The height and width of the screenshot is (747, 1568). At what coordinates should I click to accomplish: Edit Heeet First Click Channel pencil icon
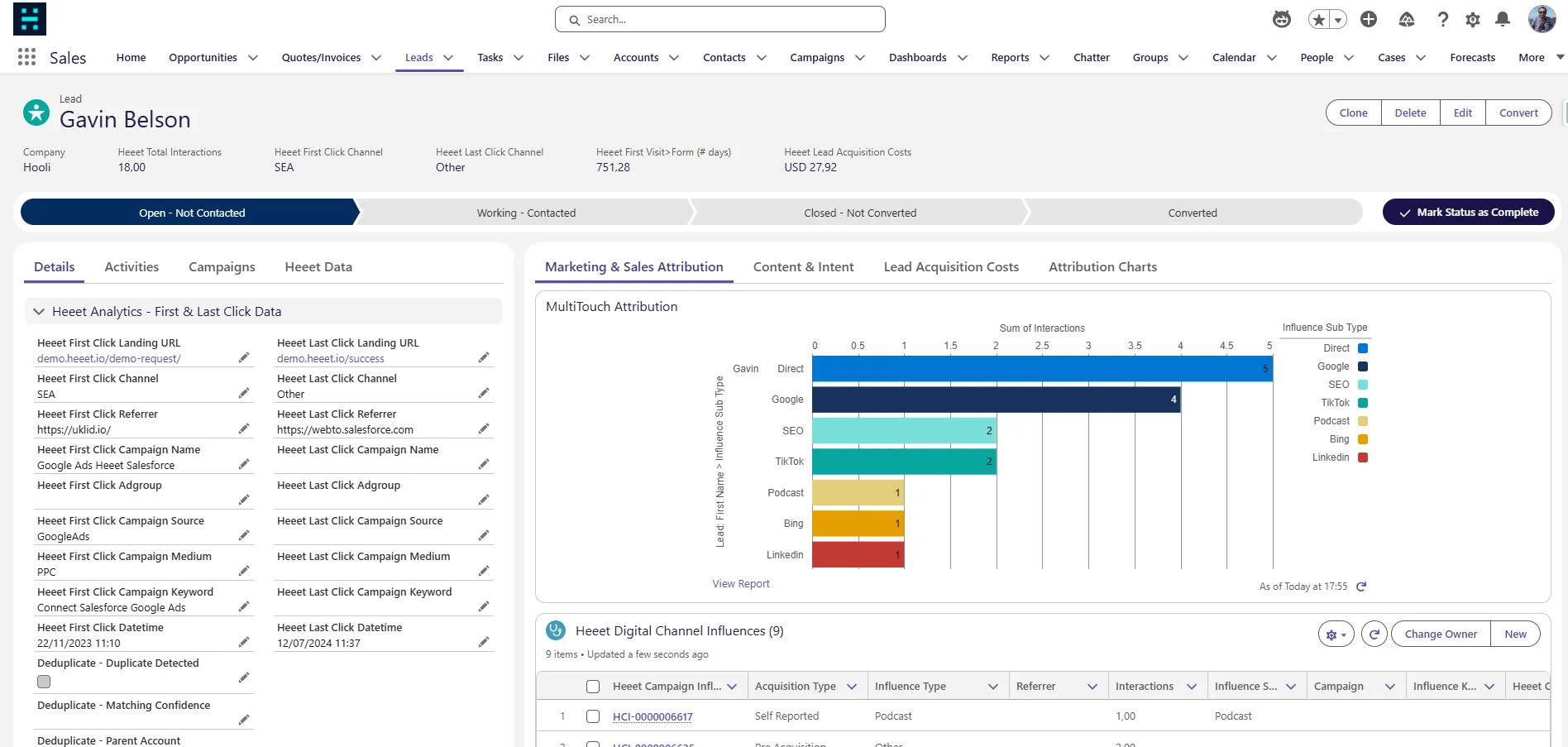pyautogui.click(x=244, y=393)
